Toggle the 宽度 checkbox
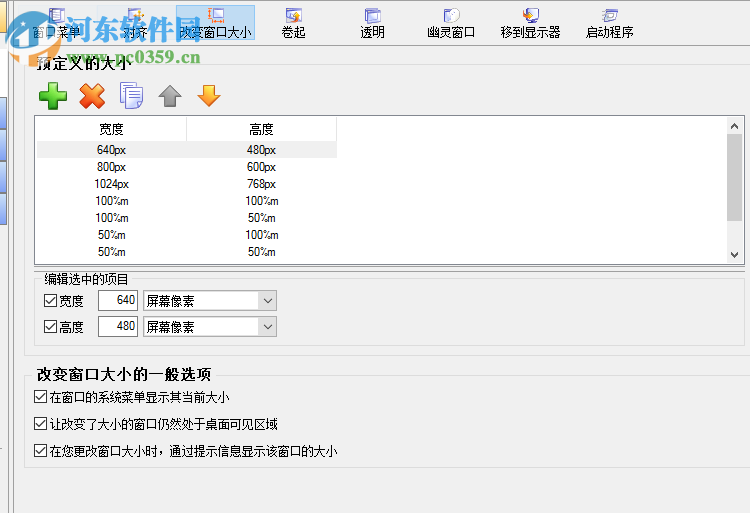750x513 pixels. [x=50, y=301]
